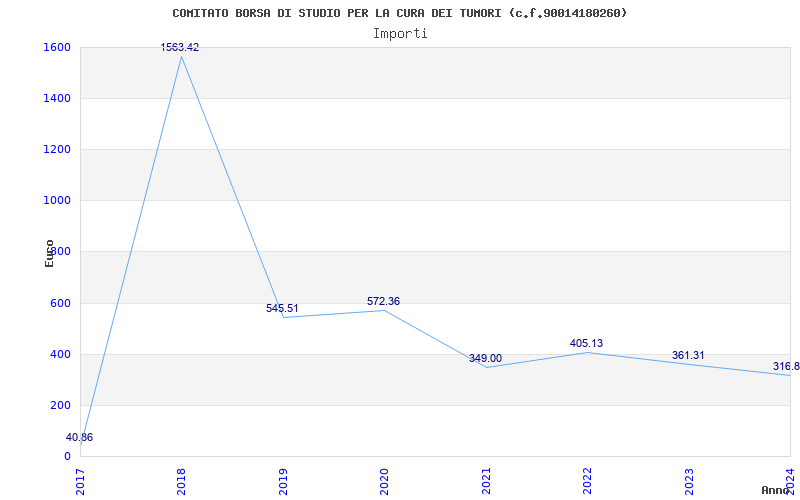The width and height of the screenshot is (800, 500).
Task: Click the 545.51 data label
Action: (x=282, y=308)
